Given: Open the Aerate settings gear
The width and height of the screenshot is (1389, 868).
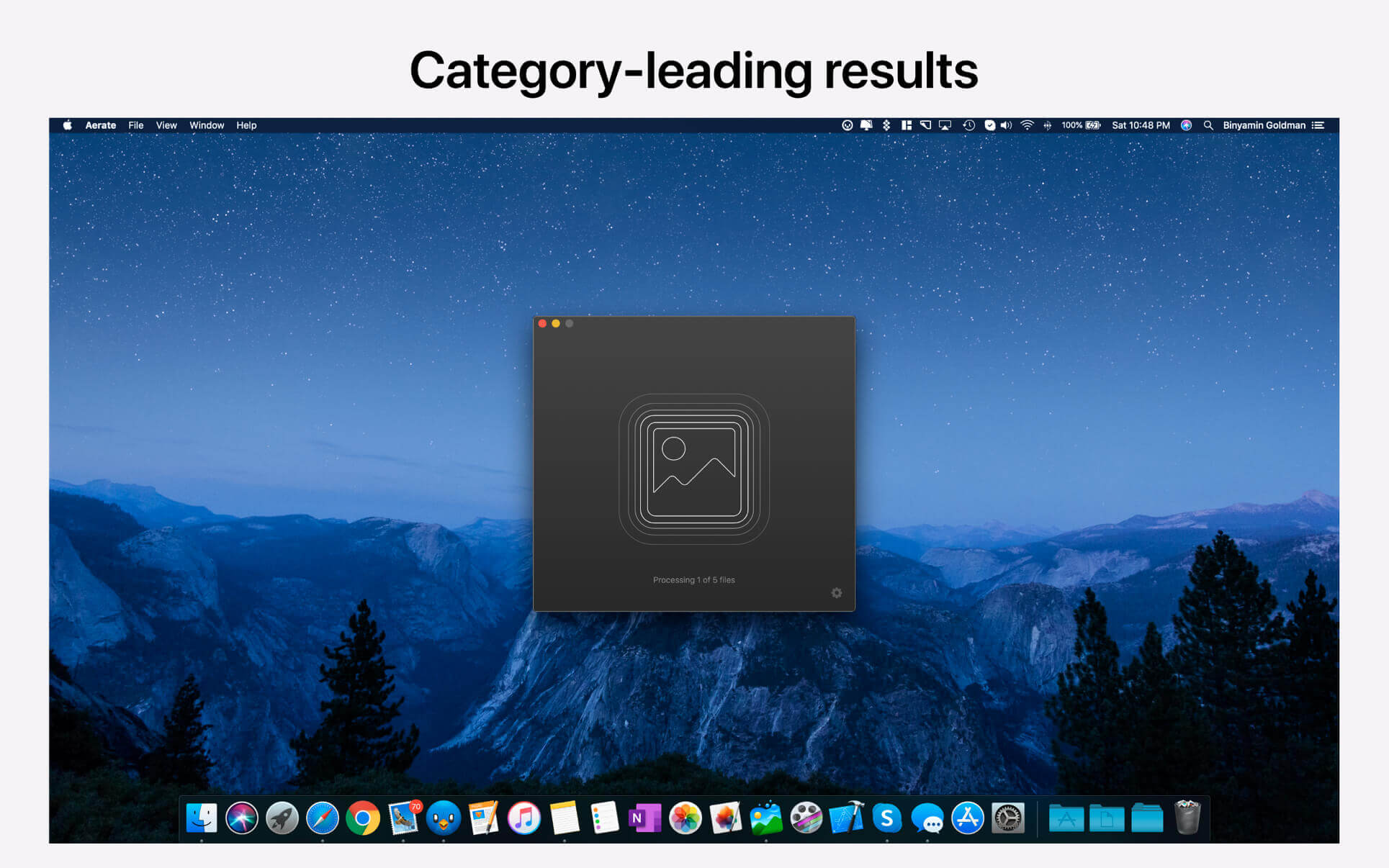Looking at the screenshot, I should tap(836, 593).
